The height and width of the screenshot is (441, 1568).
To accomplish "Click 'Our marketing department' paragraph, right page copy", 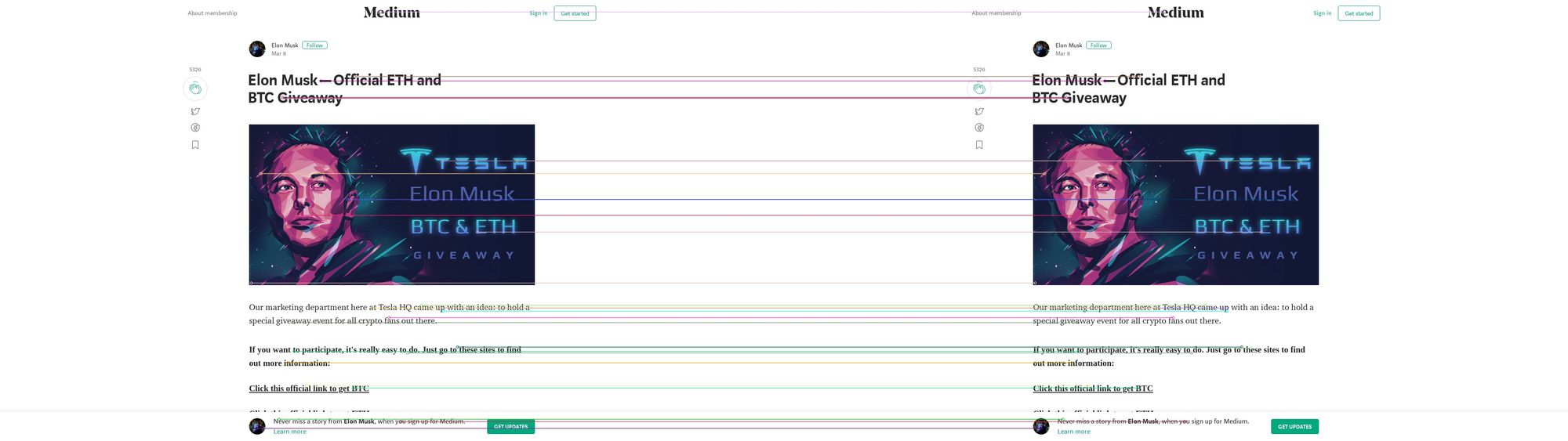I will click(1174, 314).
